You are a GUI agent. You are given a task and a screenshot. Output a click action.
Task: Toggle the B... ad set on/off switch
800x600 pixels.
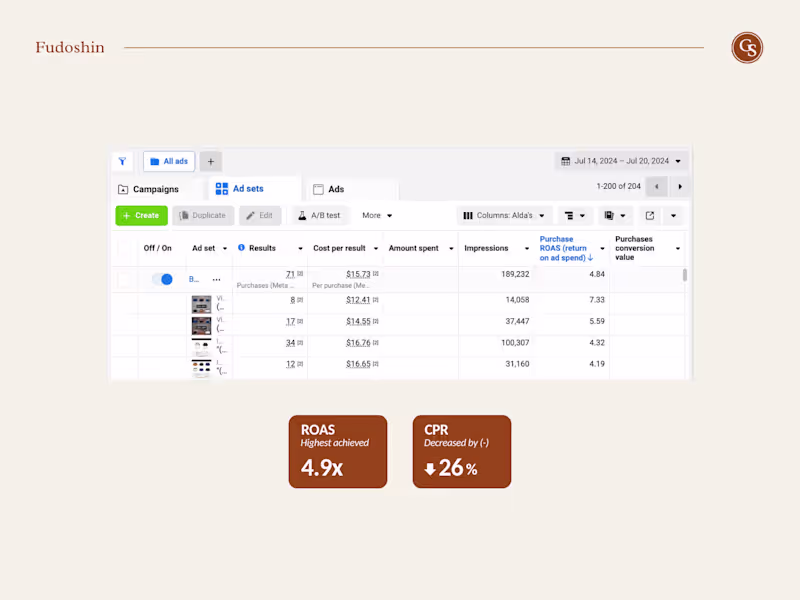pos(162,279)
